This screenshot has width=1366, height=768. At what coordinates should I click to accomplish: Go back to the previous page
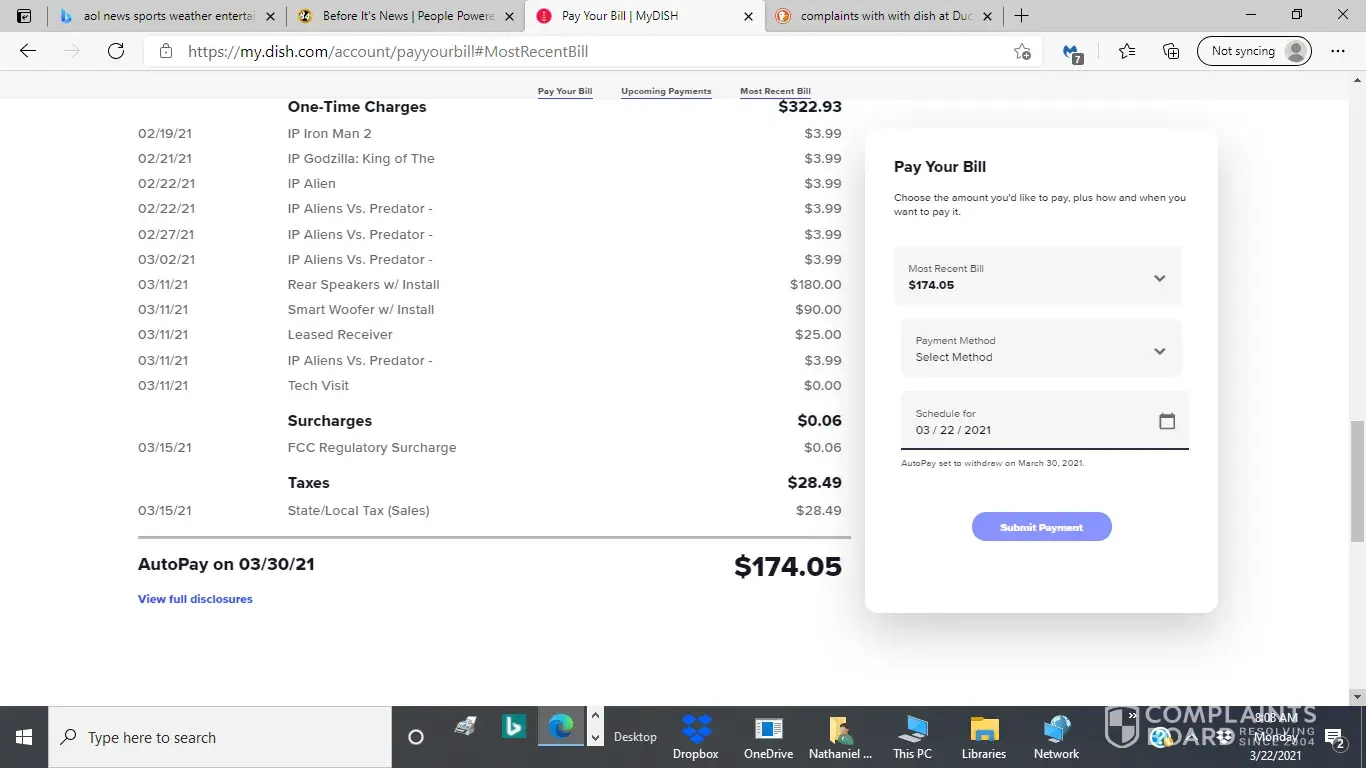tap(28, 52)
